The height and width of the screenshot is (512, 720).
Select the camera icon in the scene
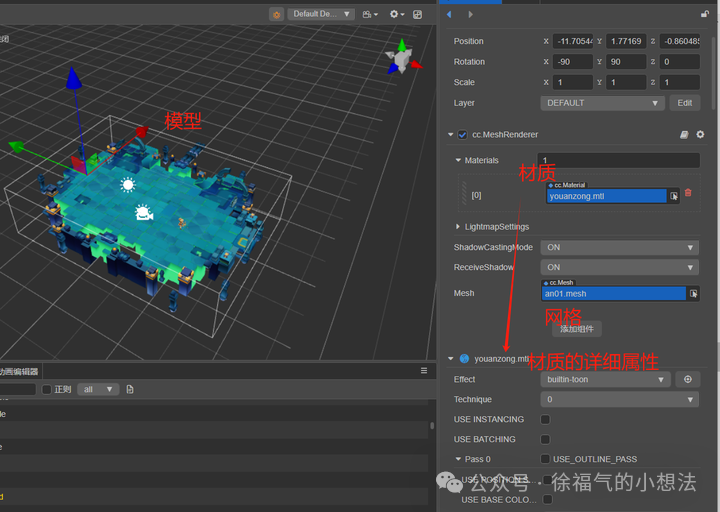[144, 213]
